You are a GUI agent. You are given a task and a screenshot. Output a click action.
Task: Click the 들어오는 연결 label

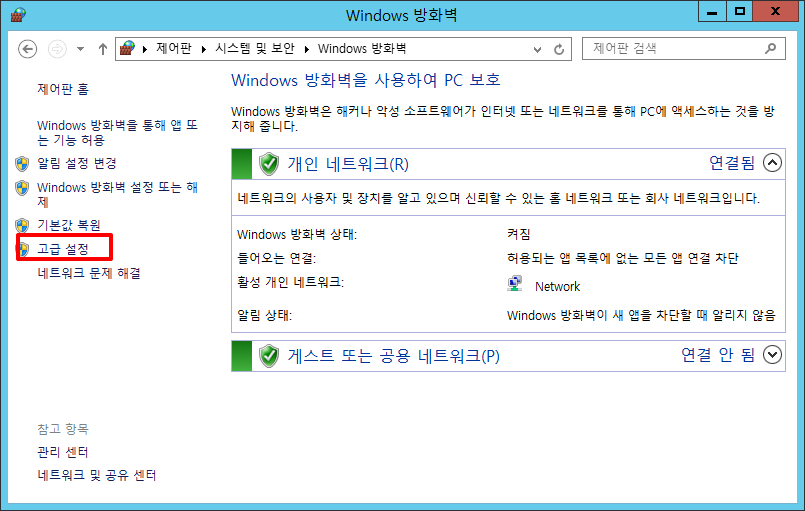[x=276, y=258]
